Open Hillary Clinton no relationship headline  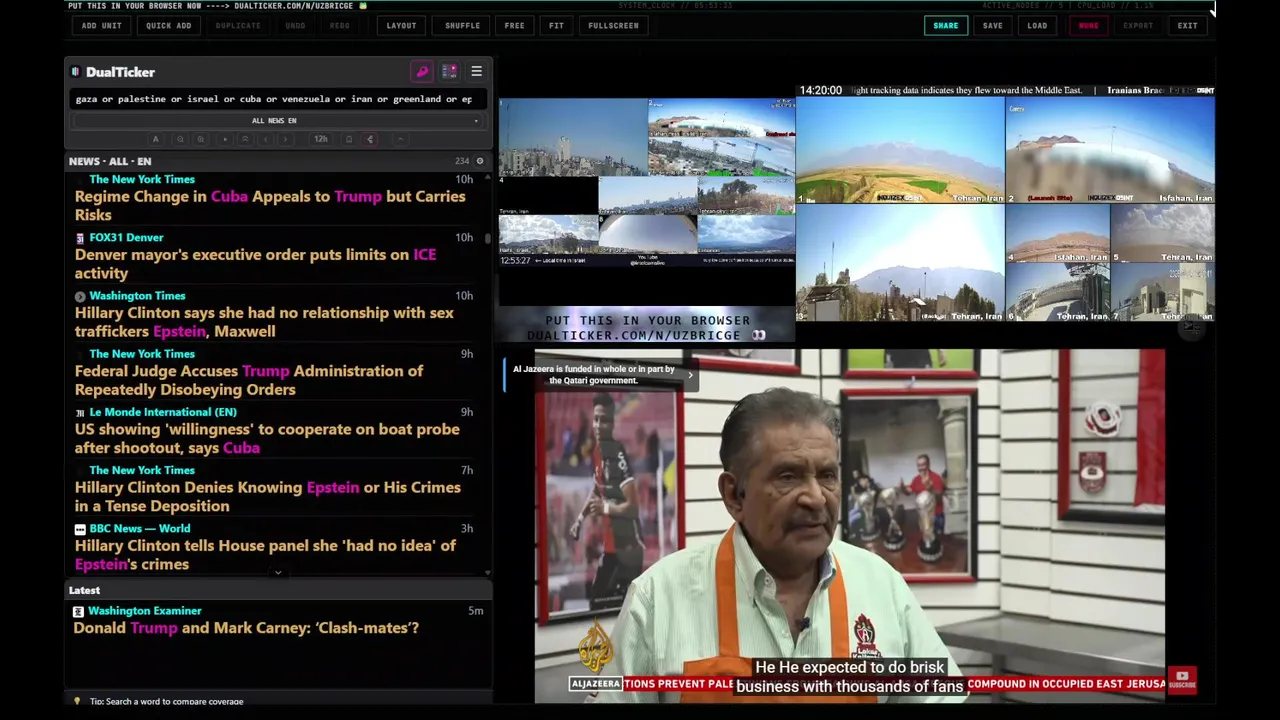(x=264, y=322)
